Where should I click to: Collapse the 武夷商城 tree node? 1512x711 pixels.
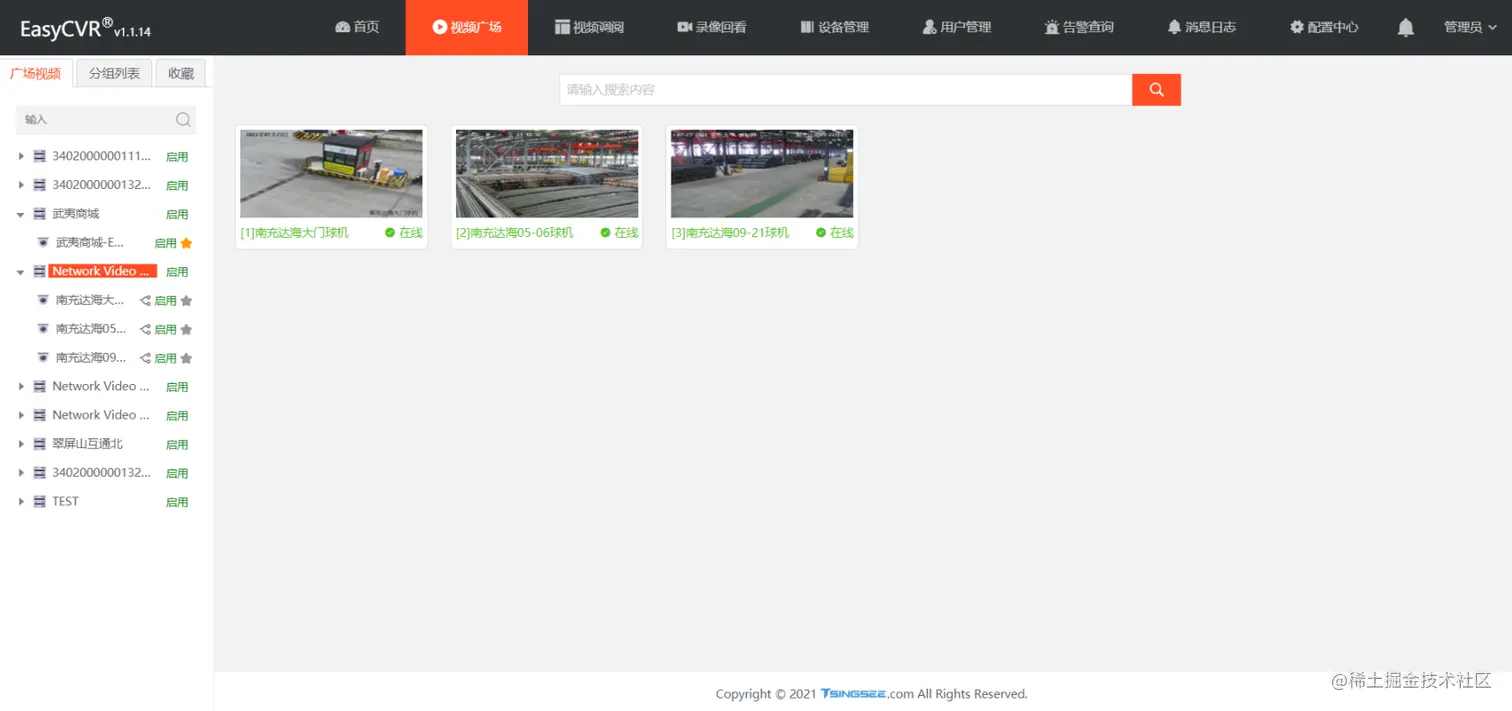click(21, 214)
